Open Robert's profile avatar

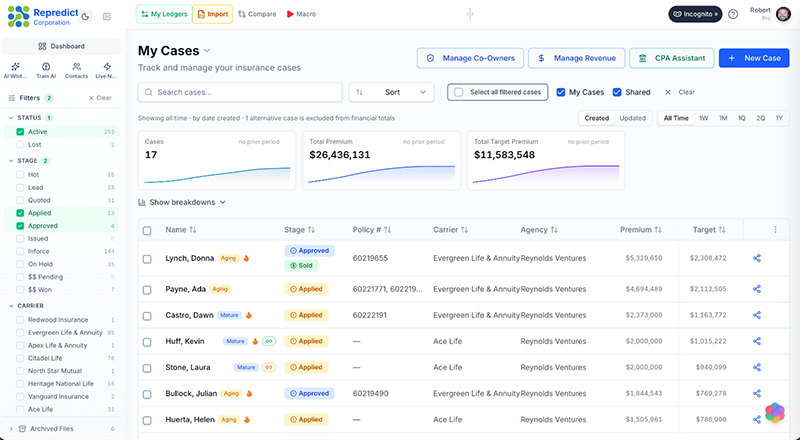coord(783,14)
